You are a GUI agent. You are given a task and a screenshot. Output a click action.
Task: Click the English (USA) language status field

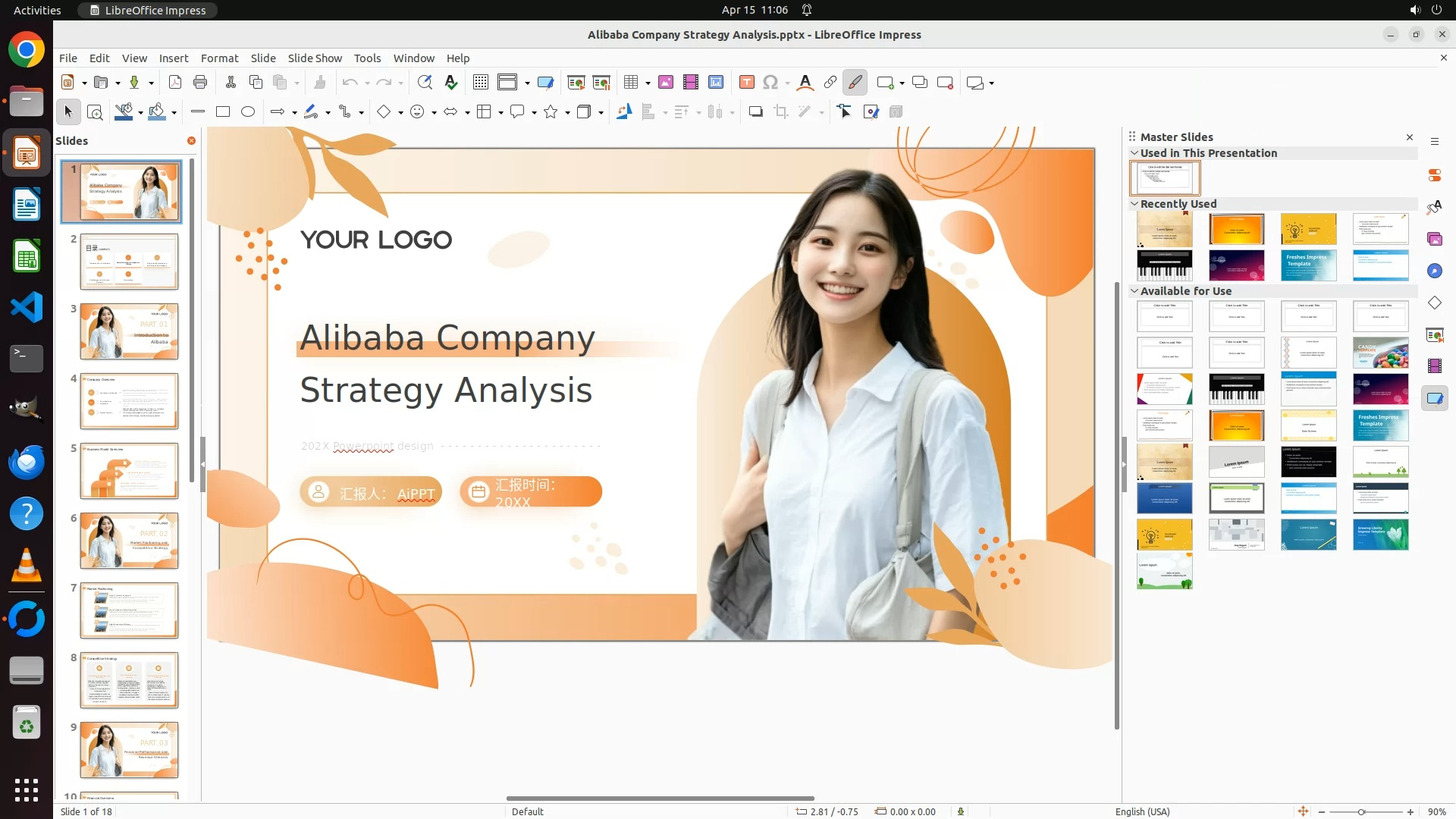(x=1142, y=811)
